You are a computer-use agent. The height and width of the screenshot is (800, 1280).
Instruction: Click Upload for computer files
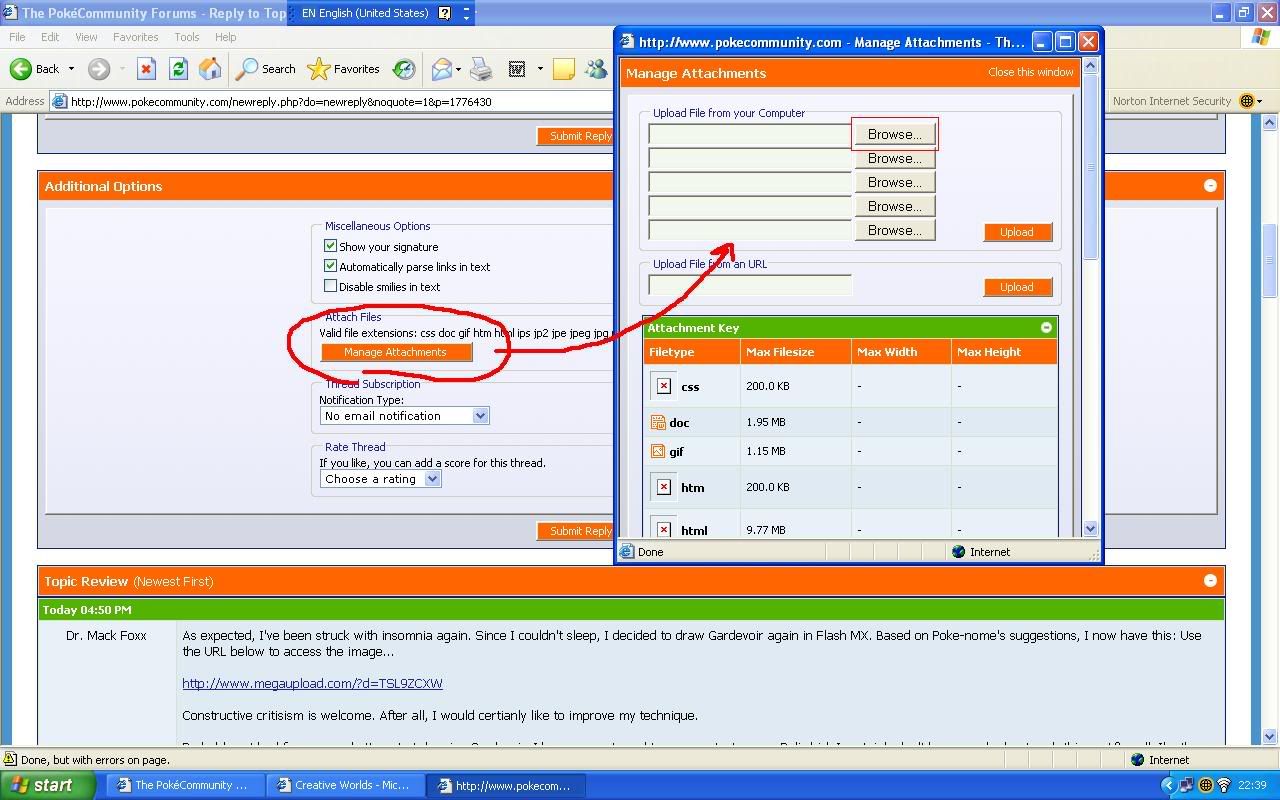click(x=1017, y=232)
